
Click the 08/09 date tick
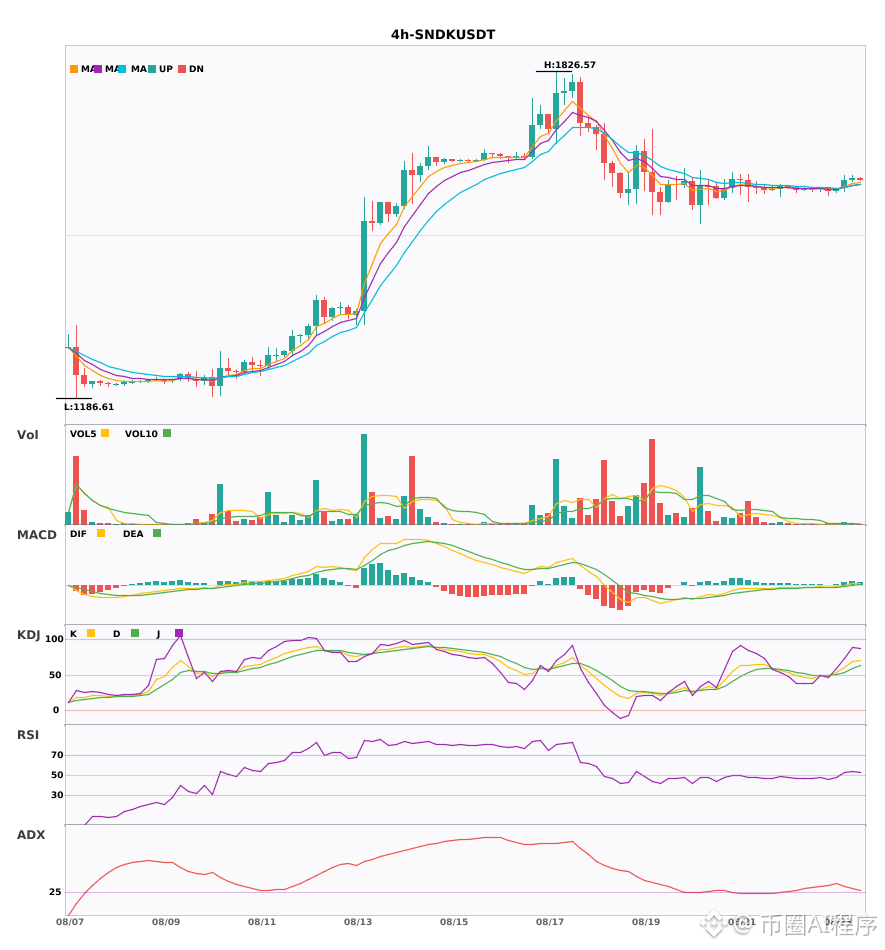click(166, 922)
